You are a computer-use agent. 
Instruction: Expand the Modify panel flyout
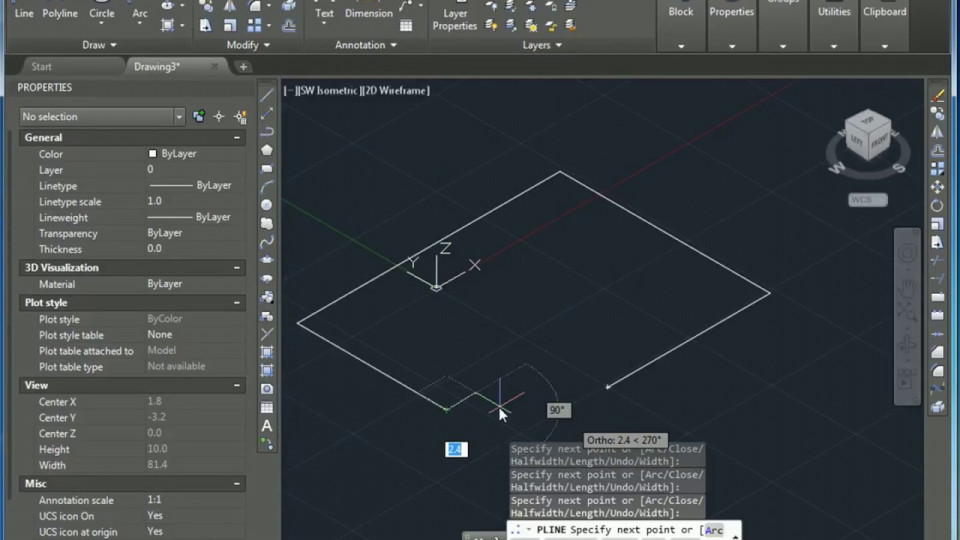pyautogui.click(x=248, y=45)
